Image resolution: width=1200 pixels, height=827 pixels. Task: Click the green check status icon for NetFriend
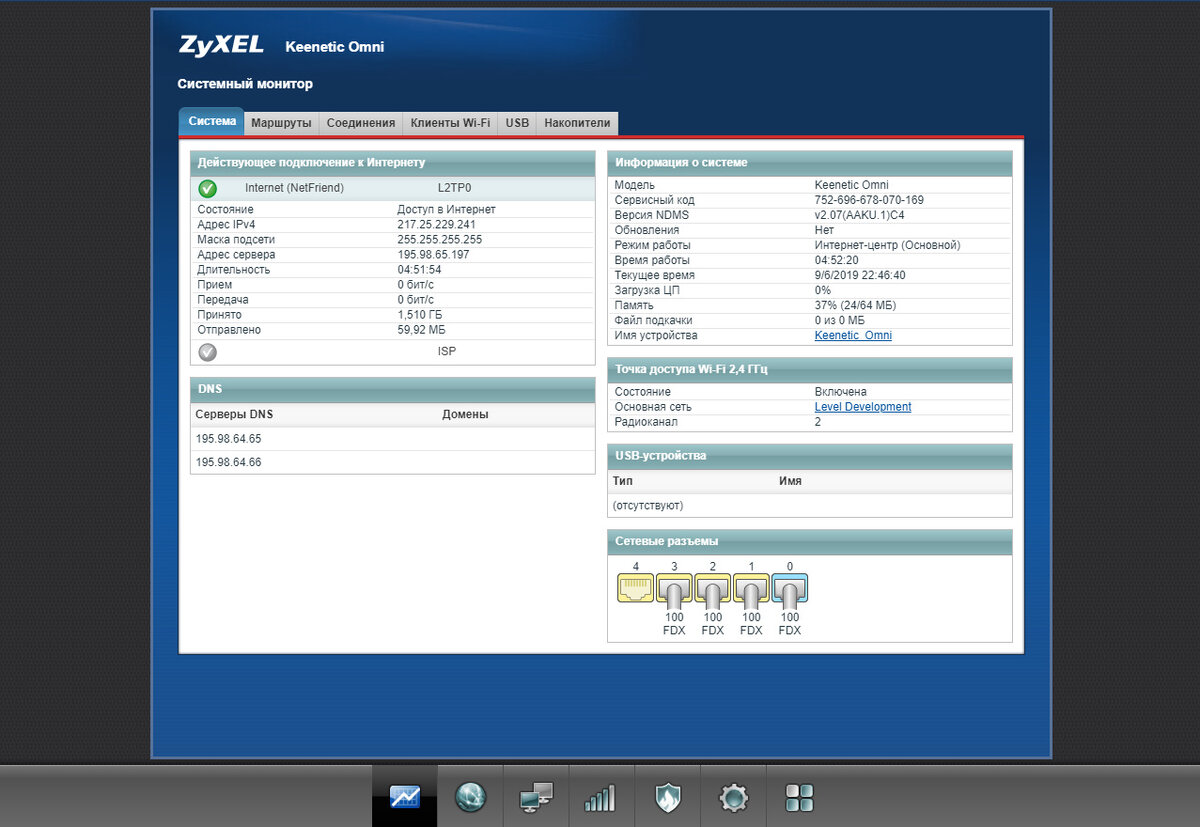pyautogui.click(x=207, y=188)
